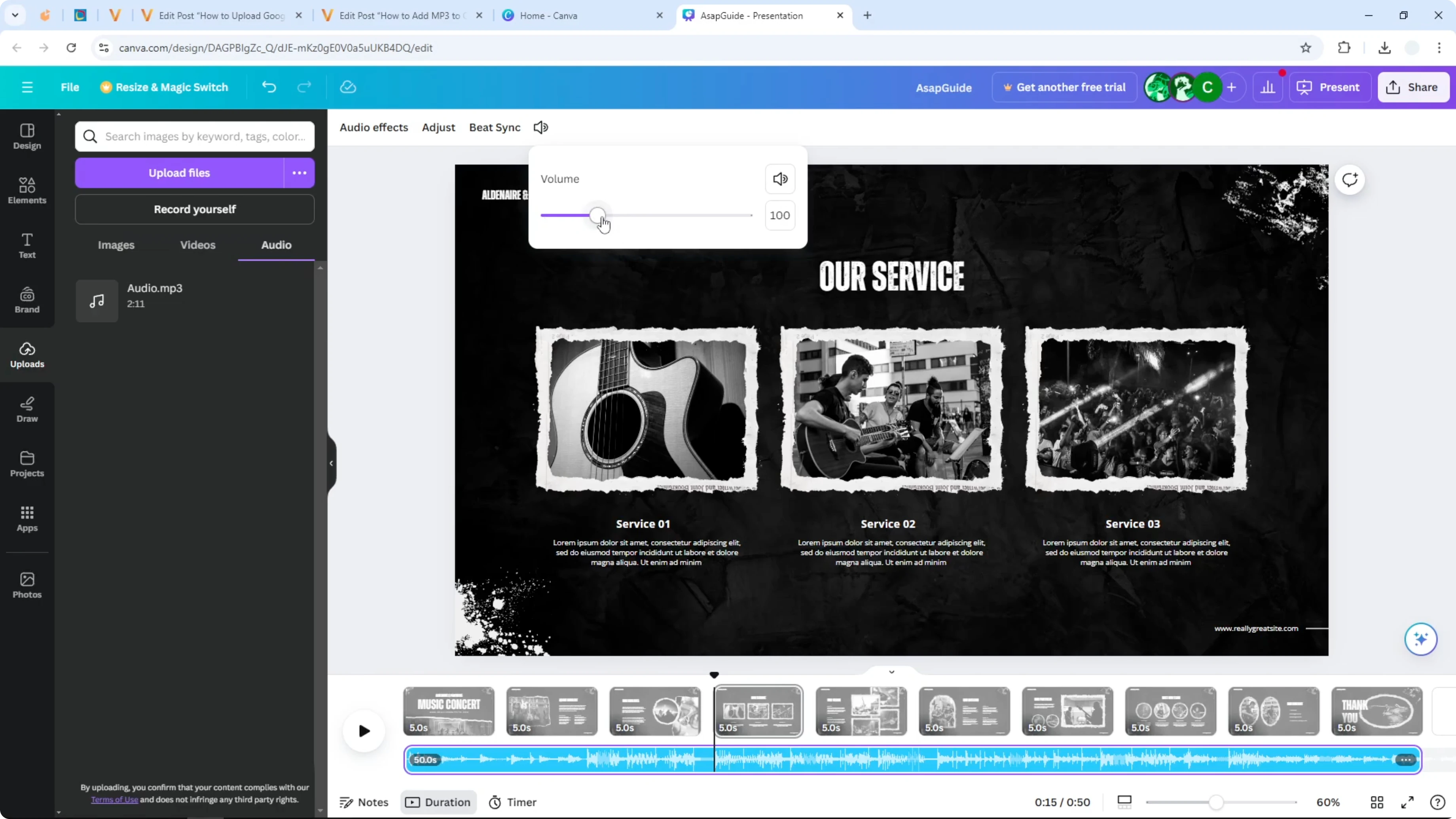Open Chrome three-dot menu
The height and width of the screenshot is (819, 1456).
click(x=1439, y=48)
